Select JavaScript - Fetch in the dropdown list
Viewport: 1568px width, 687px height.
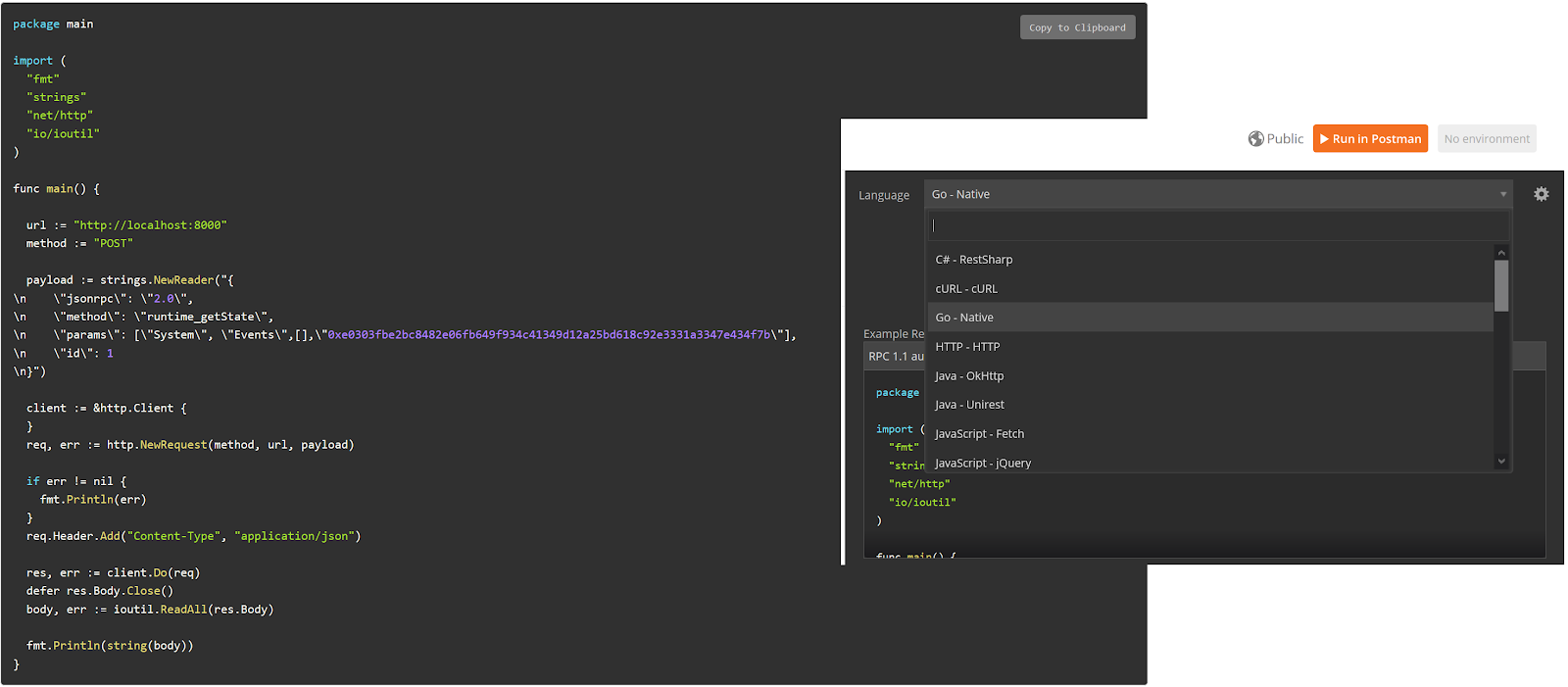point(979,434)
